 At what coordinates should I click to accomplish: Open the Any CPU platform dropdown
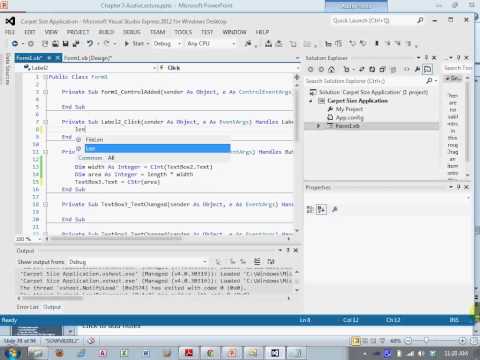(211, 44)
